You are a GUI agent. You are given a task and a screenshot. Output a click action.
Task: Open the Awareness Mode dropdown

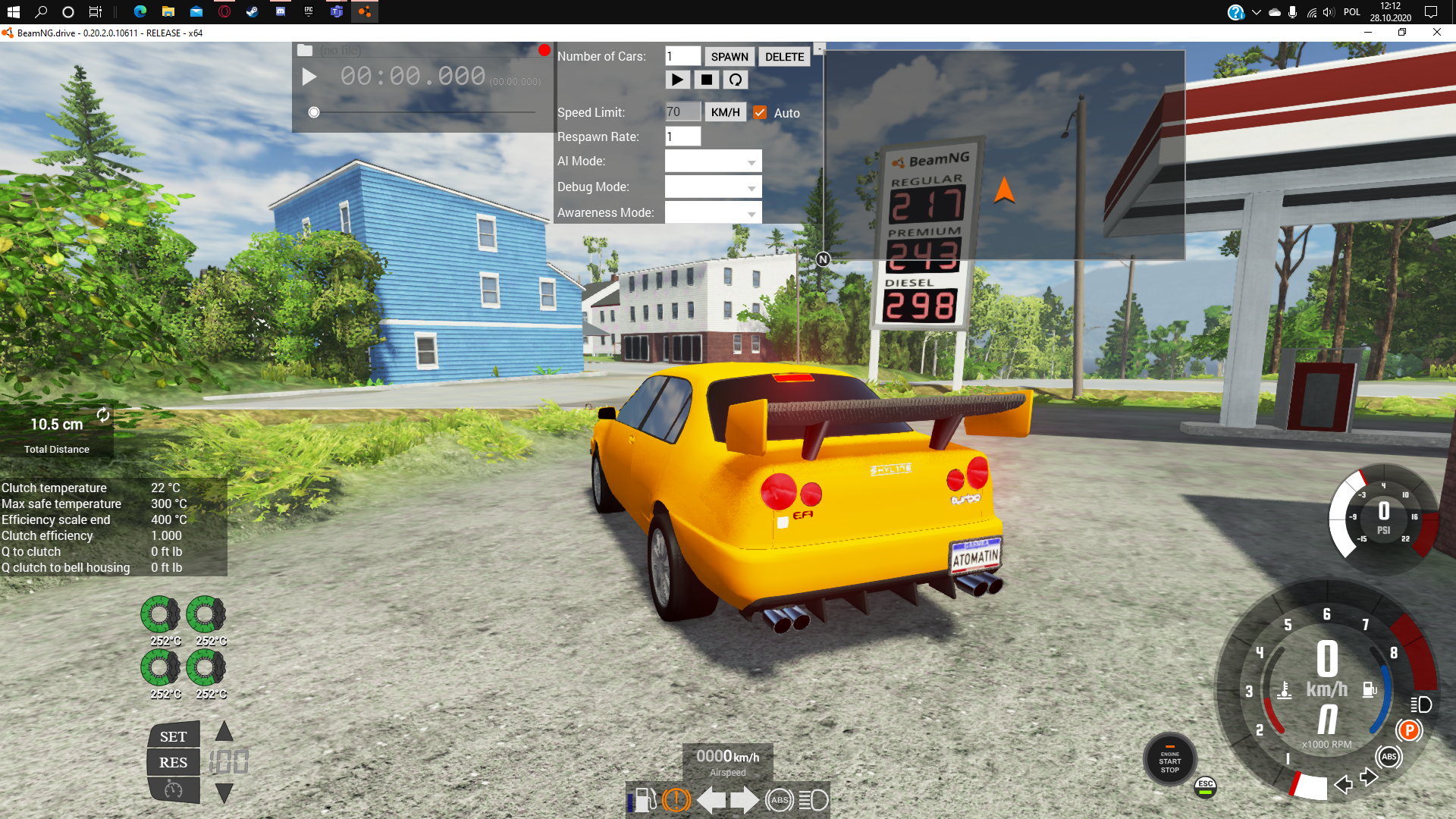[x=713, y=212]
